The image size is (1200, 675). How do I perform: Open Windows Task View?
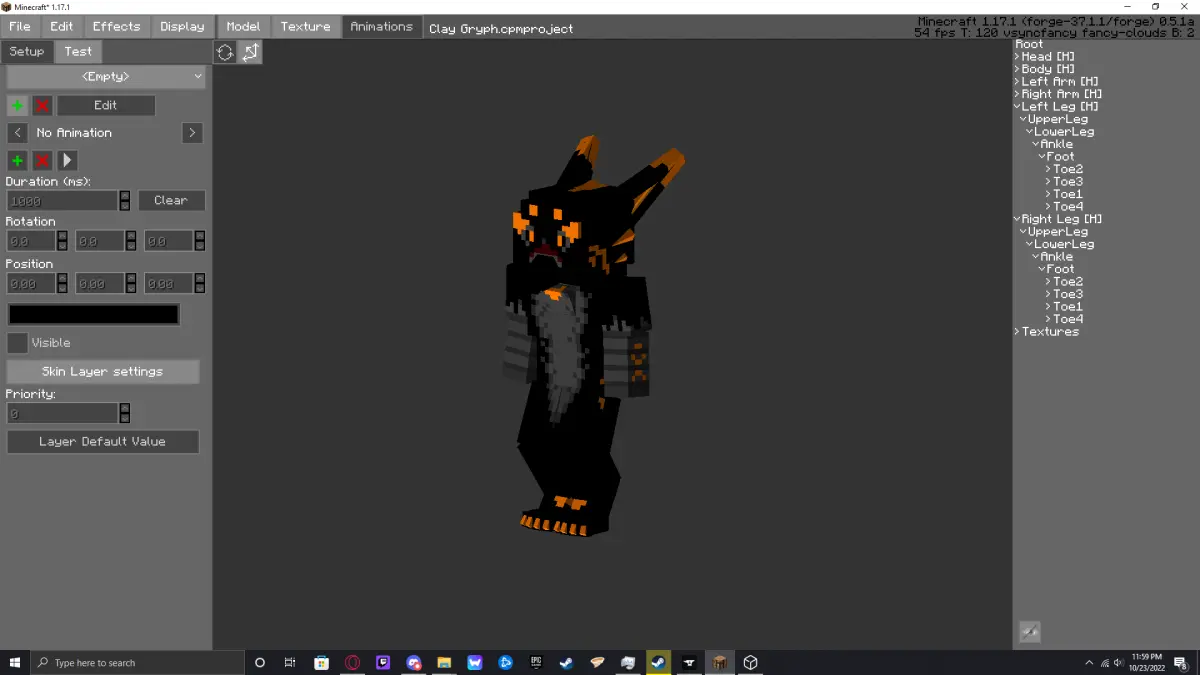(x=290, y=662)
